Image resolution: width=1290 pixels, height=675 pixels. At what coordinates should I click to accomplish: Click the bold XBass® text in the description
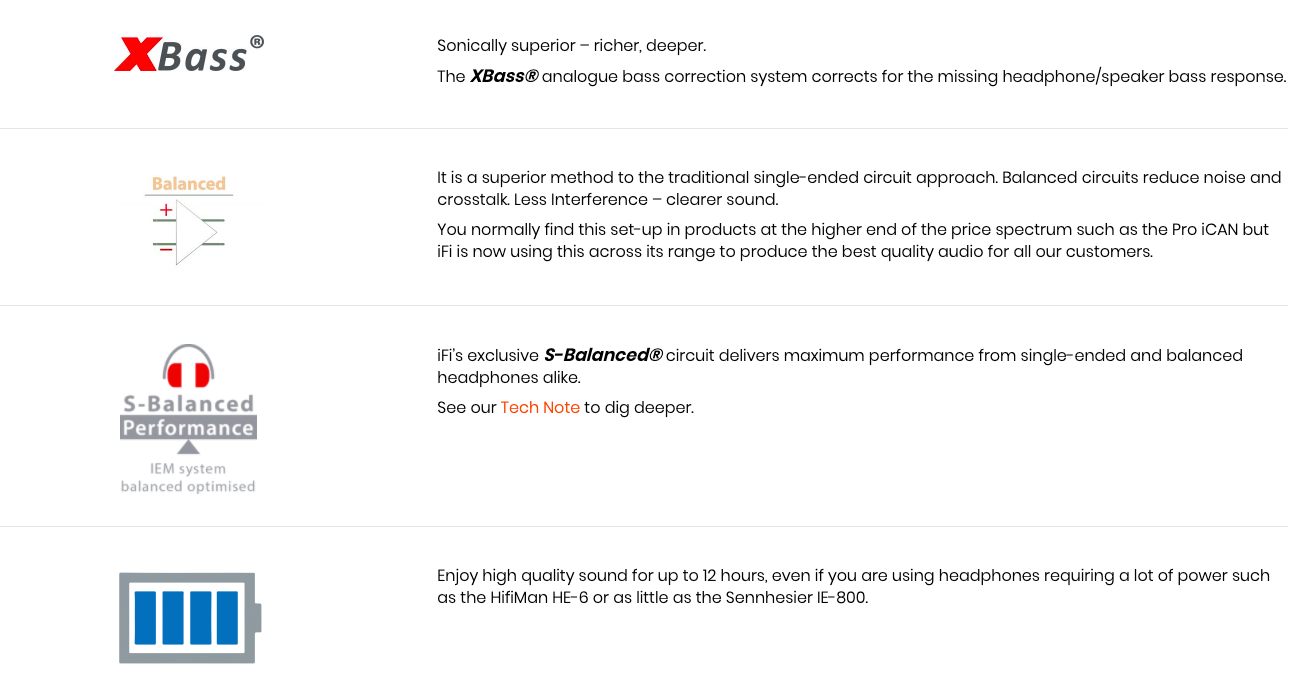pyautogui.click(x=504, y=76)
